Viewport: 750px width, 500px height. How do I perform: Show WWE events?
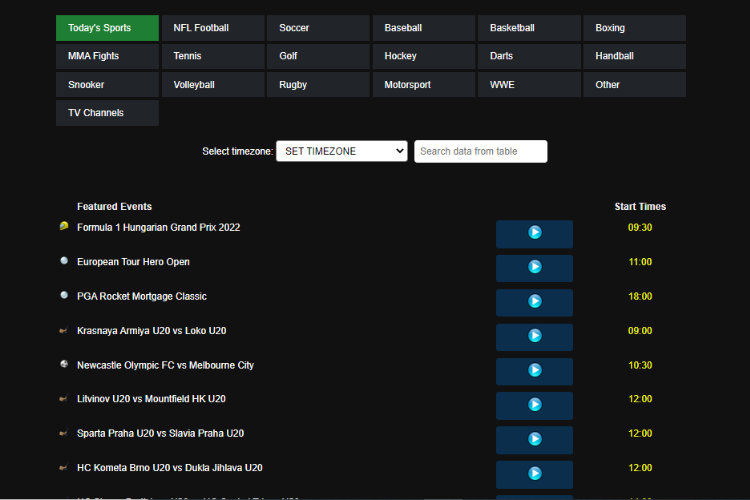point(529,85)
